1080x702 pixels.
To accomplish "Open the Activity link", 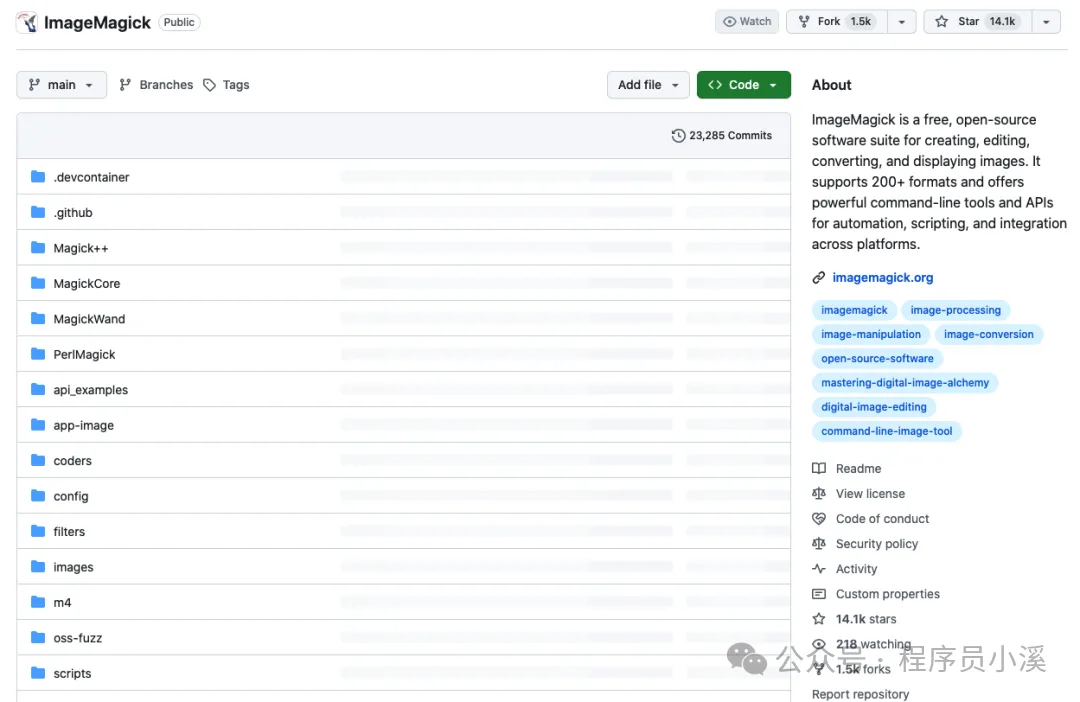I will coord(856,569).
